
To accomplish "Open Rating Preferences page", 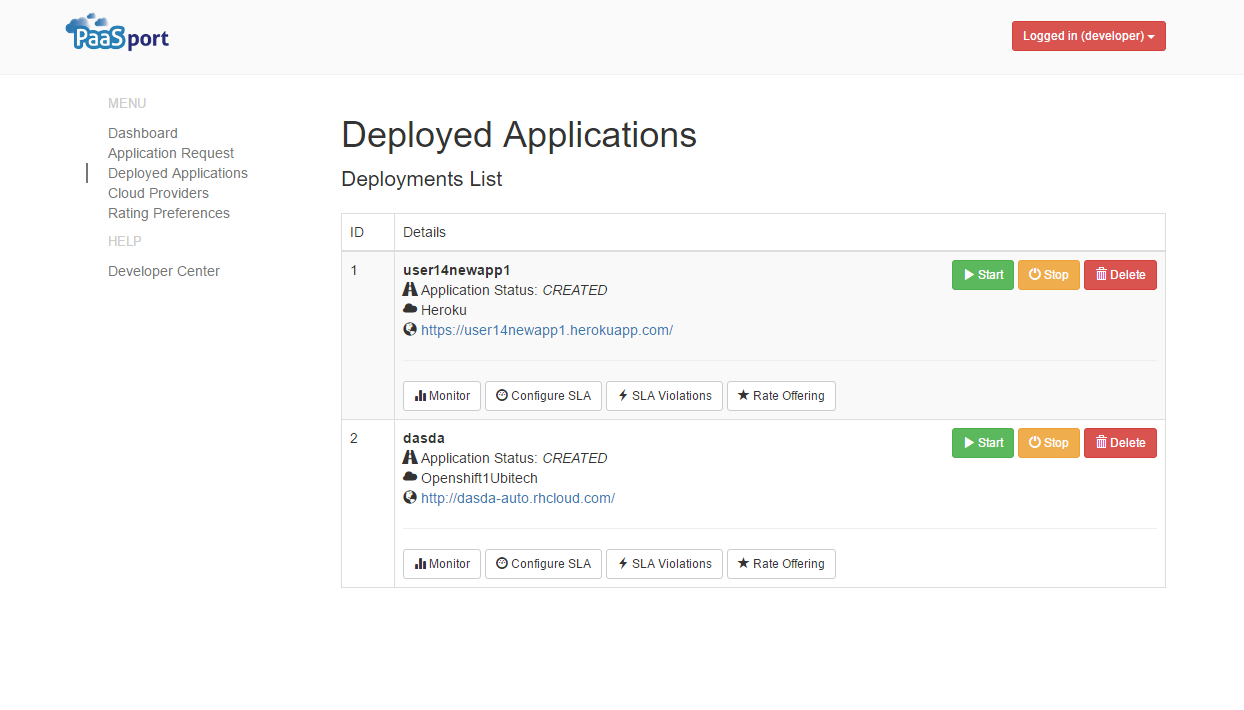I will pos(169,213).
